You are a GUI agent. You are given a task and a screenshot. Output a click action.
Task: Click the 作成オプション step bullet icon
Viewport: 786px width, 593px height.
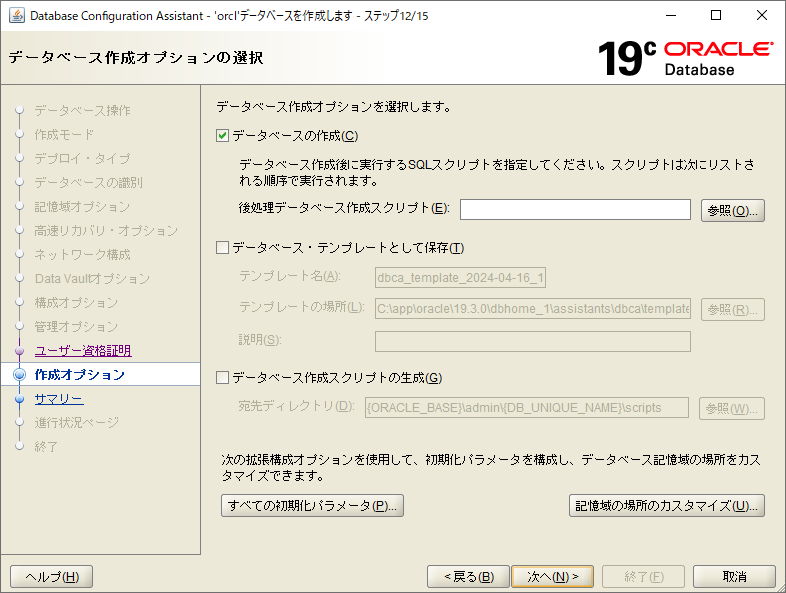[20, 374]
